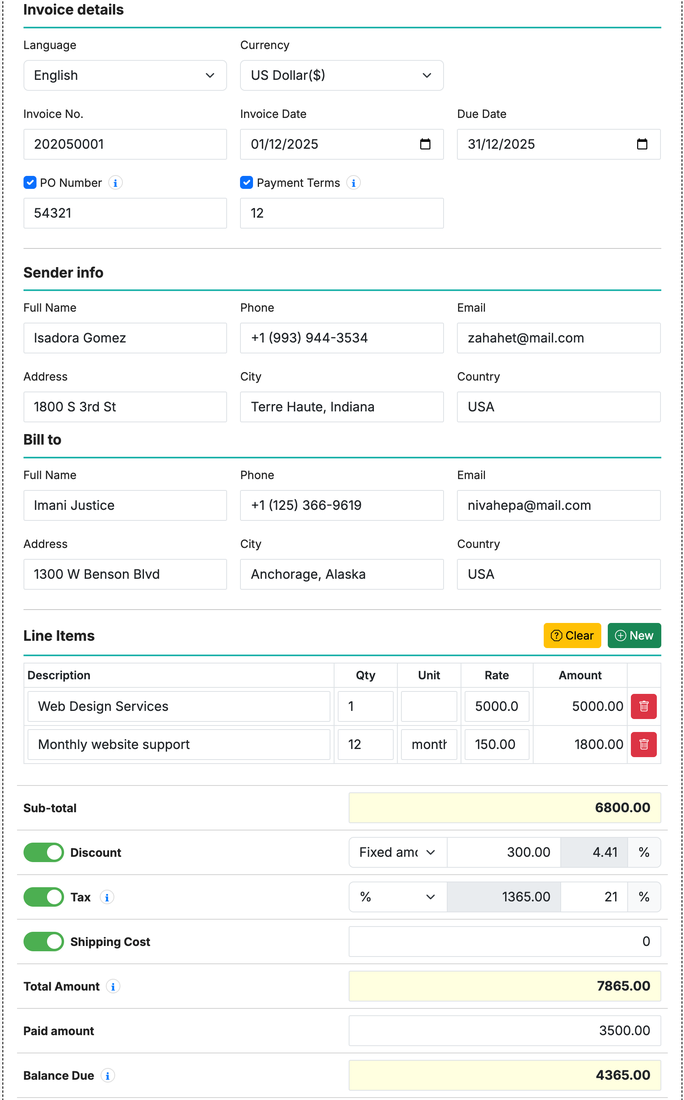The image size is (684, 1100).
Task: Open the discount type selector showing Fixed amount
Action: 397,852
